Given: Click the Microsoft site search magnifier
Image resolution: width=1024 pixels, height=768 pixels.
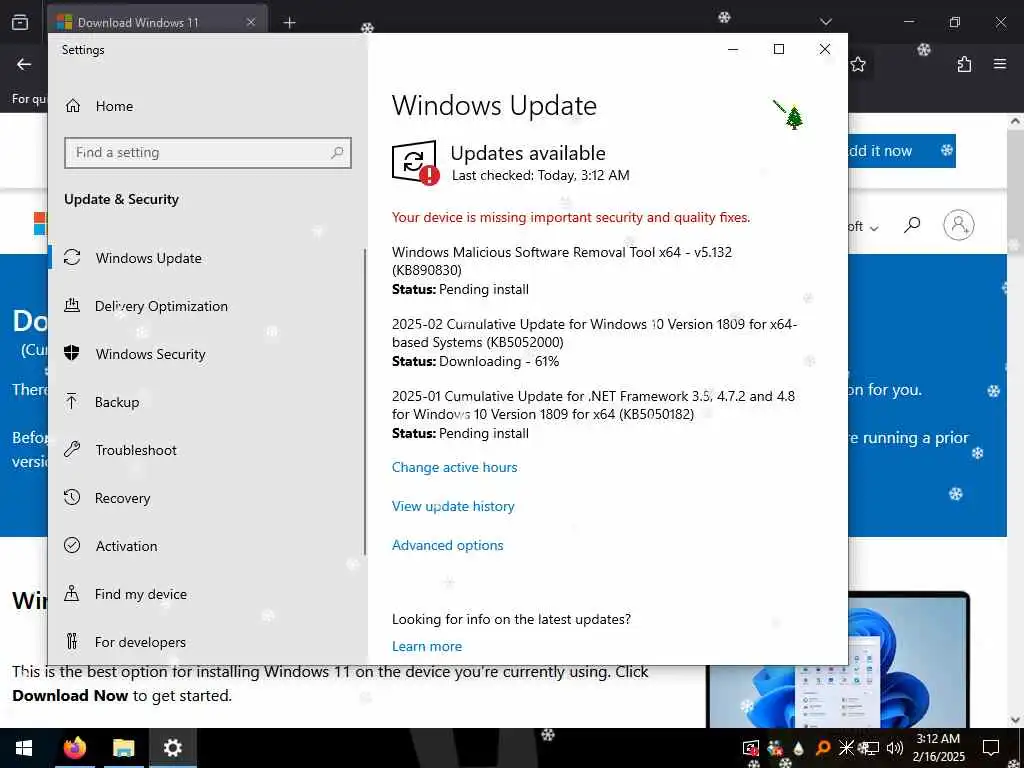Looking at the screenshot, I should tap(912, 225).
